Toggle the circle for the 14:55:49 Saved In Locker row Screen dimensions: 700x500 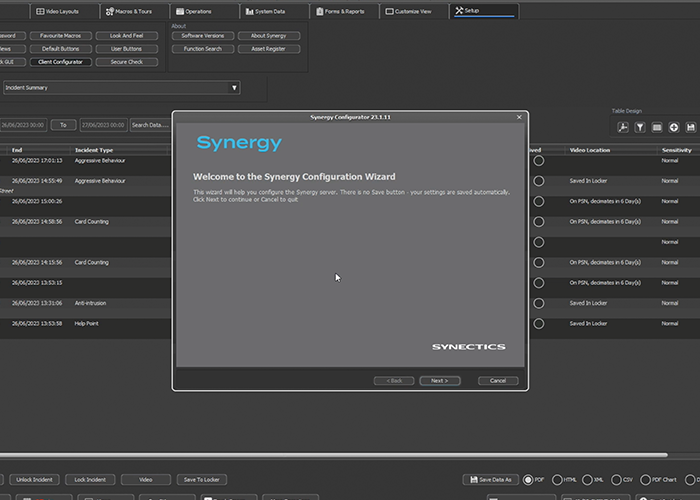pyautogui.click(x=539, y=181)
